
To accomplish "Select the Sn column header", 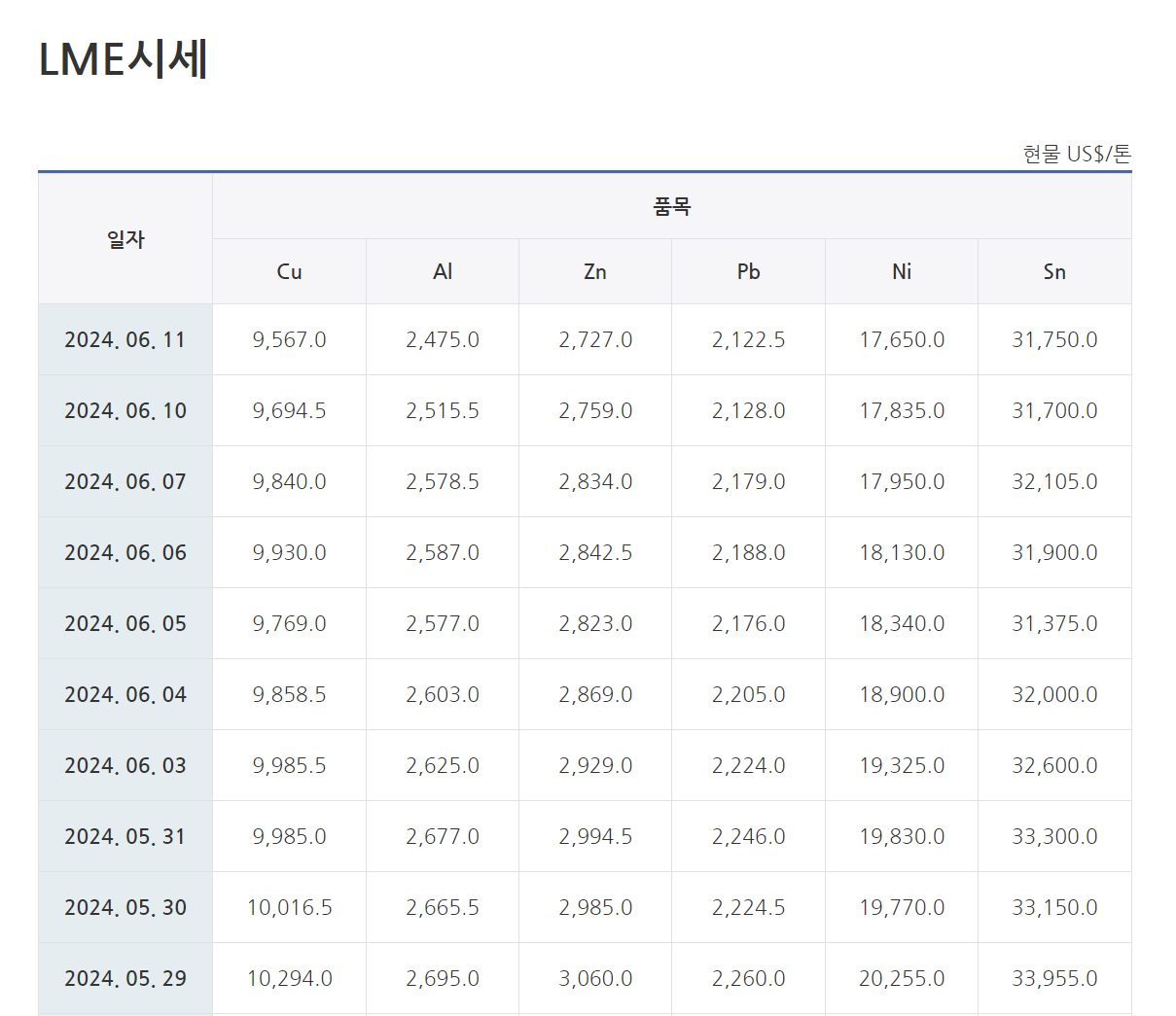I will pyautogui.click(x=1054, y=272).
